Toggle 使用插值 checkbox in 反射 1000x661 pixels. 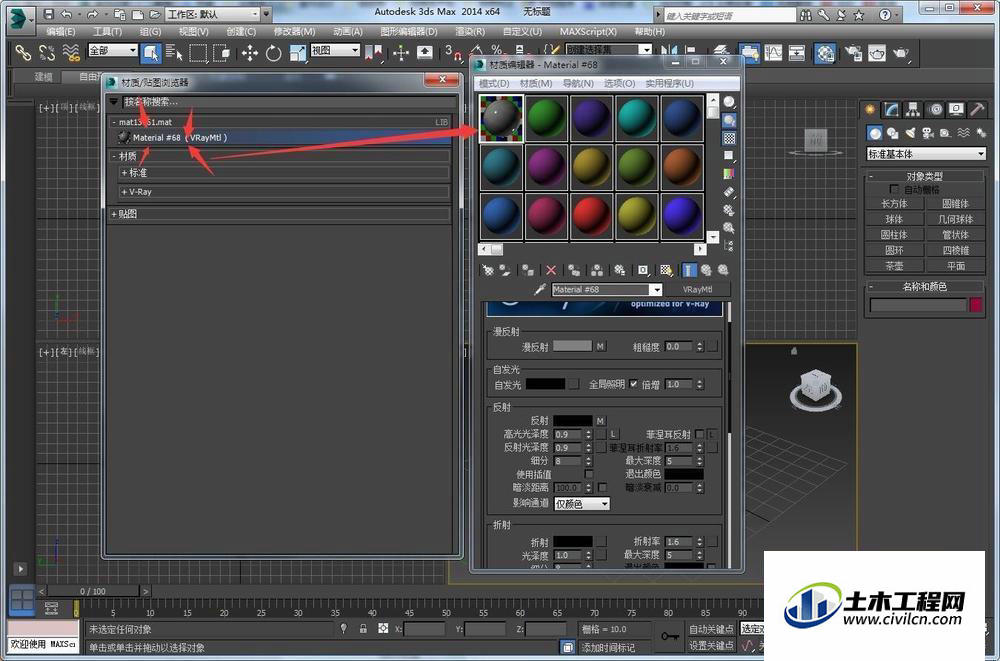point(589,474)
